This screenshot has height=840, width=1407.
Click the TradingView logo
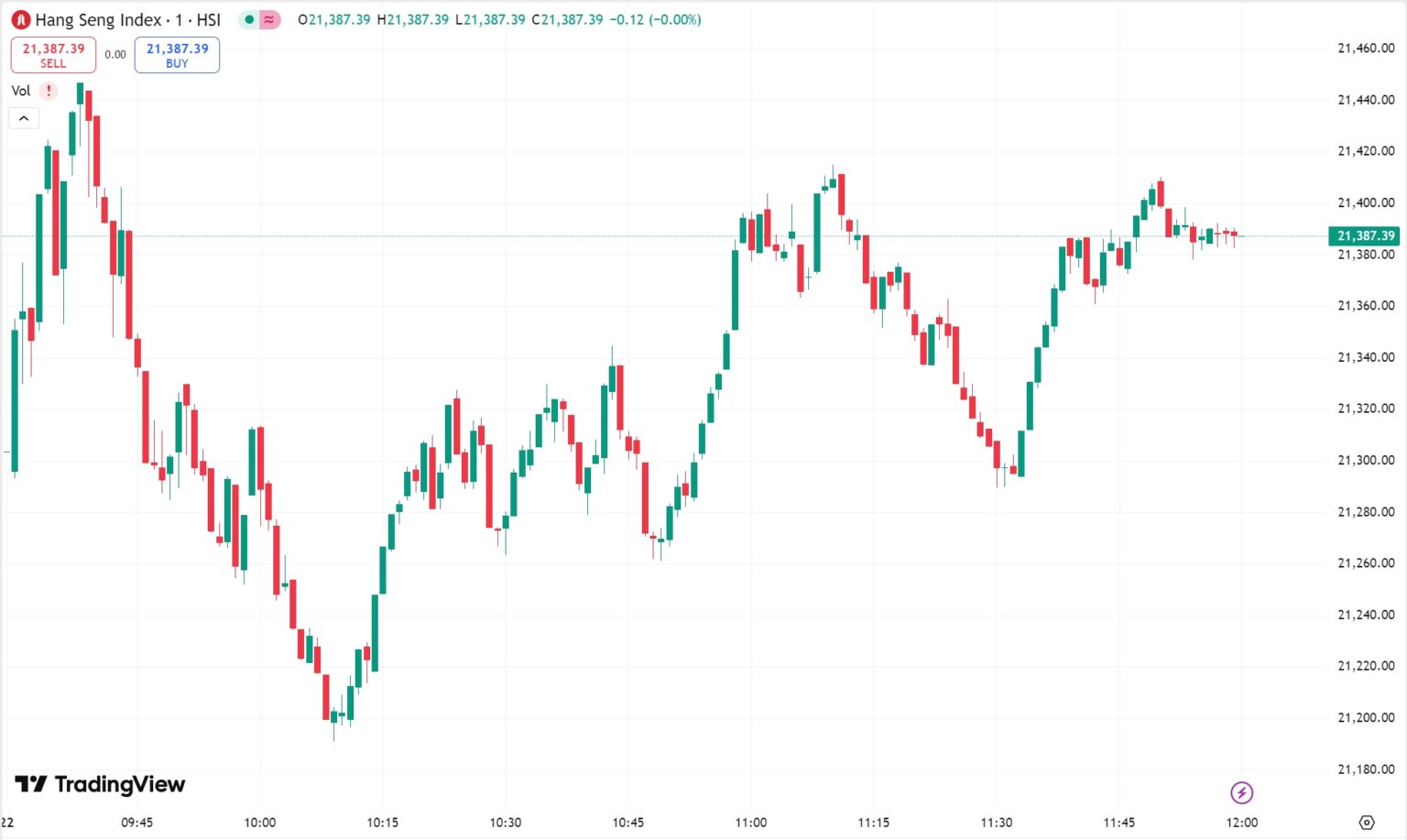click(x=100, y=784)
